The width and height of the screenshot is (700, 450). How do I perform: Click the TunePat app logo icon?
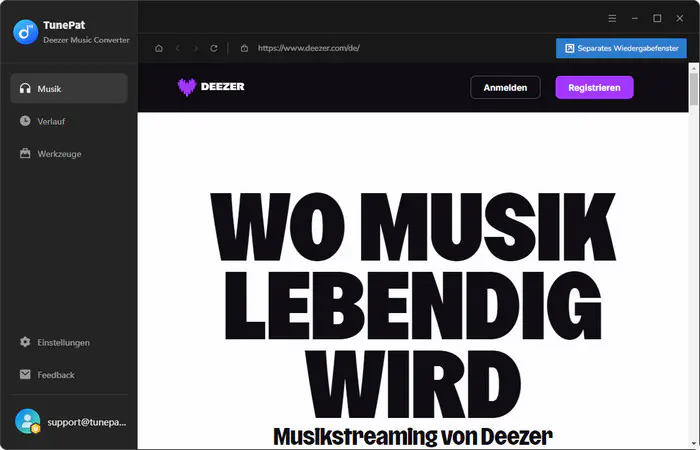pos(25,32)
